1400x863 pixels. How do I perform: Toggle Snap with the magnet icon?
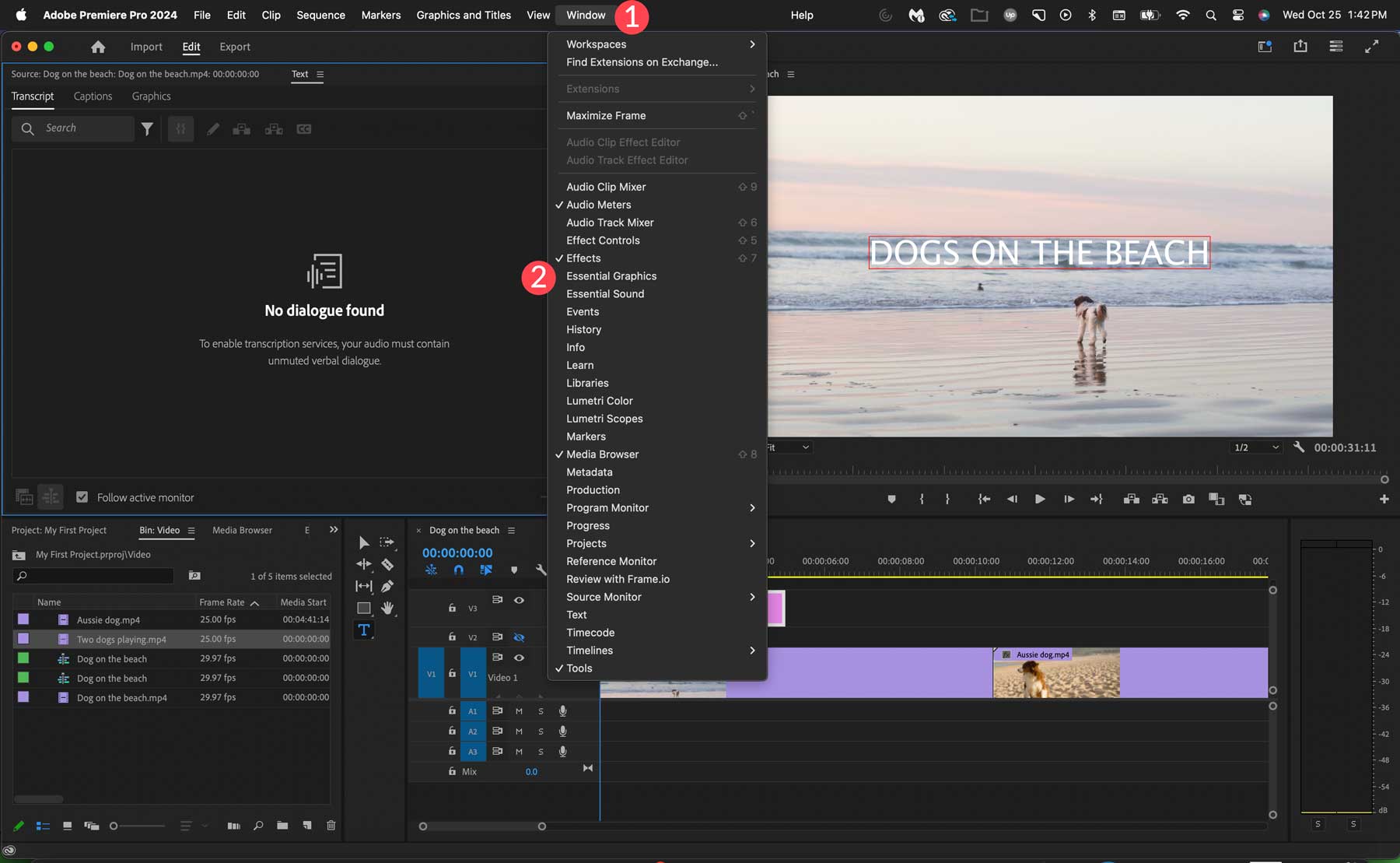click(x=459, y=570)
